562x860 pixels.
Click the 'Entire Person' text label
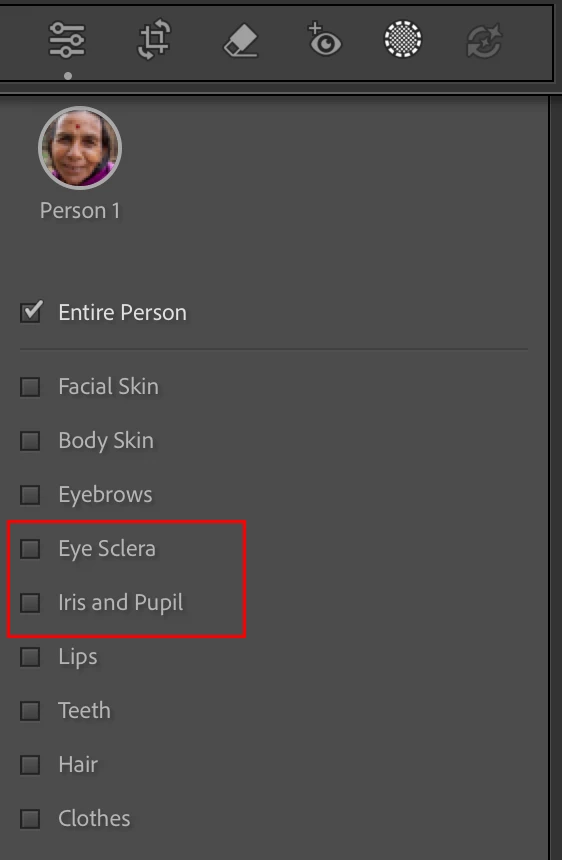[x=123, y=313]
